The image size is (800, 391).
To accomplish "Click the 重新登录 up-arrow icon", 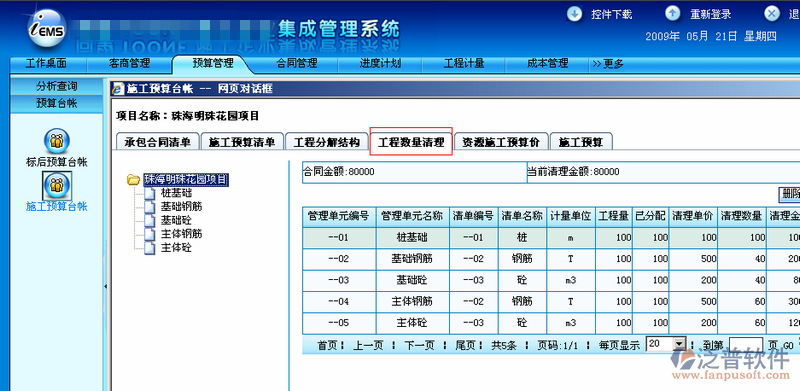I will 673,14.
